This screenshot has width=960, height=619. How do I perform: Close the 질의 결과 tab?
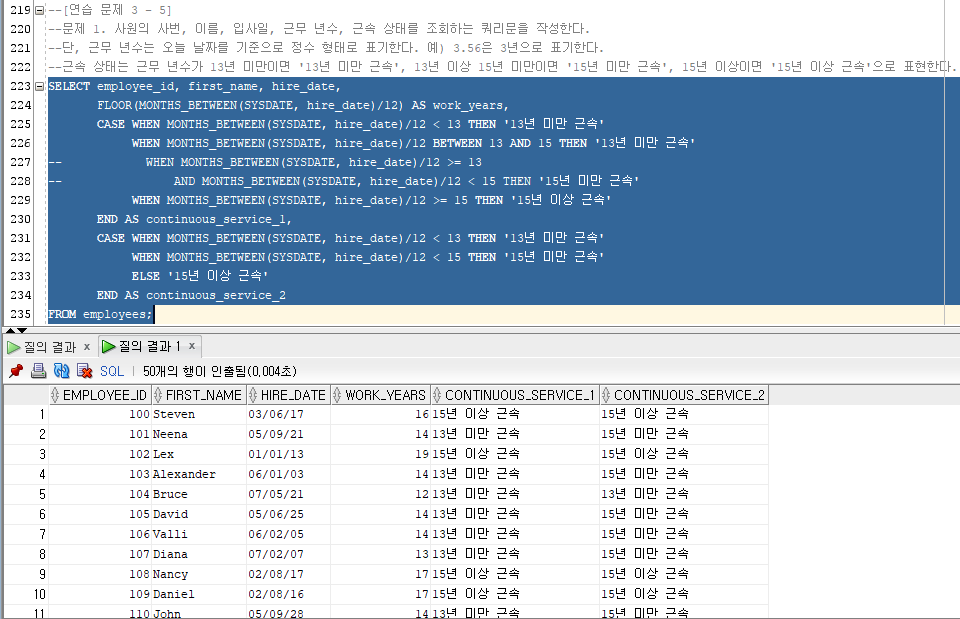click(x=87, y=347)
